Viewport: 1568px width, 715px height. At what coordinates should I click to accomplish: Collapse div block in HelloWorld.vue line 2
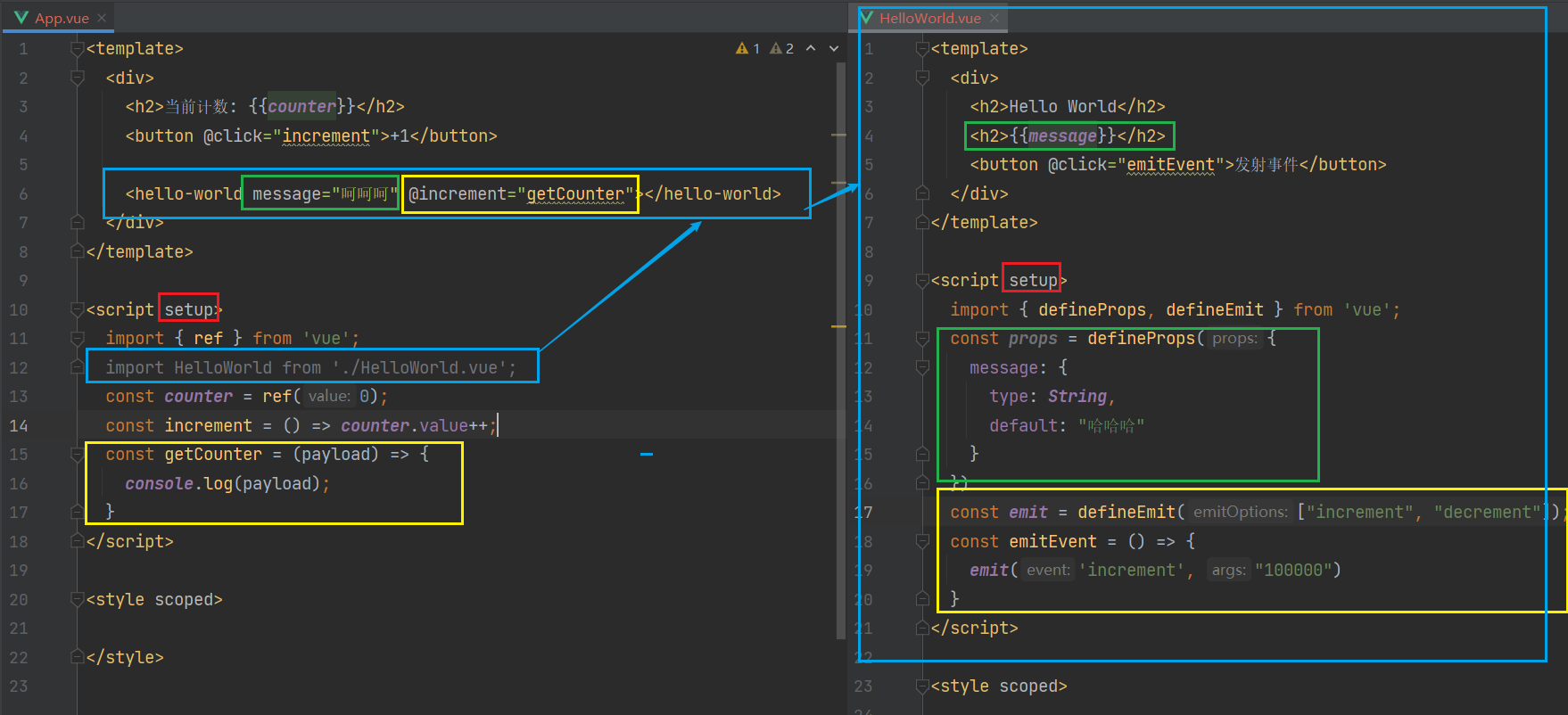(x=922, y=78)
